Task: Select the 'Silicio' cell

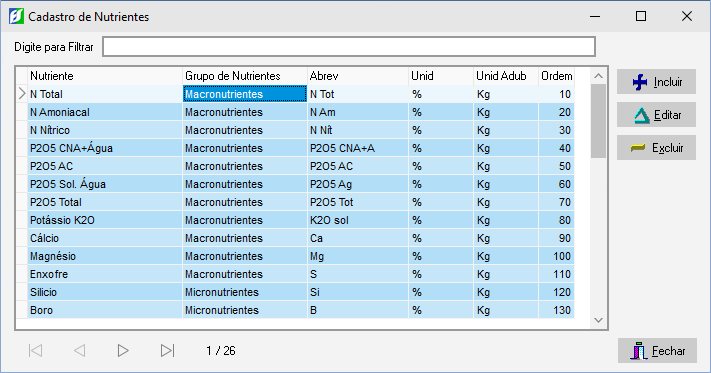Action: click(105, 292)
